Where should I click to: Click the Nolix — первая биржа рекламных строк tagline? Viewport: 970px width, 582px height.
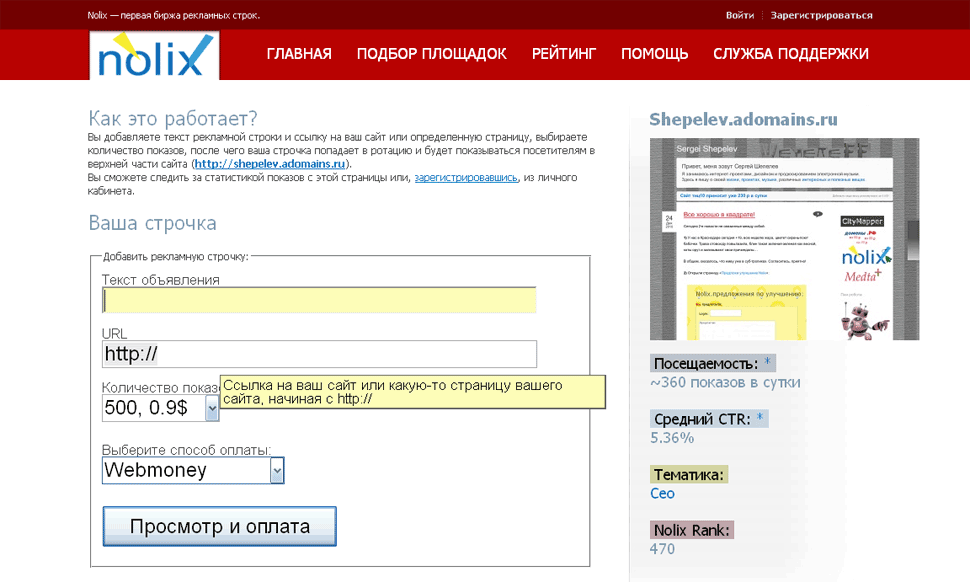pos(174,15)
